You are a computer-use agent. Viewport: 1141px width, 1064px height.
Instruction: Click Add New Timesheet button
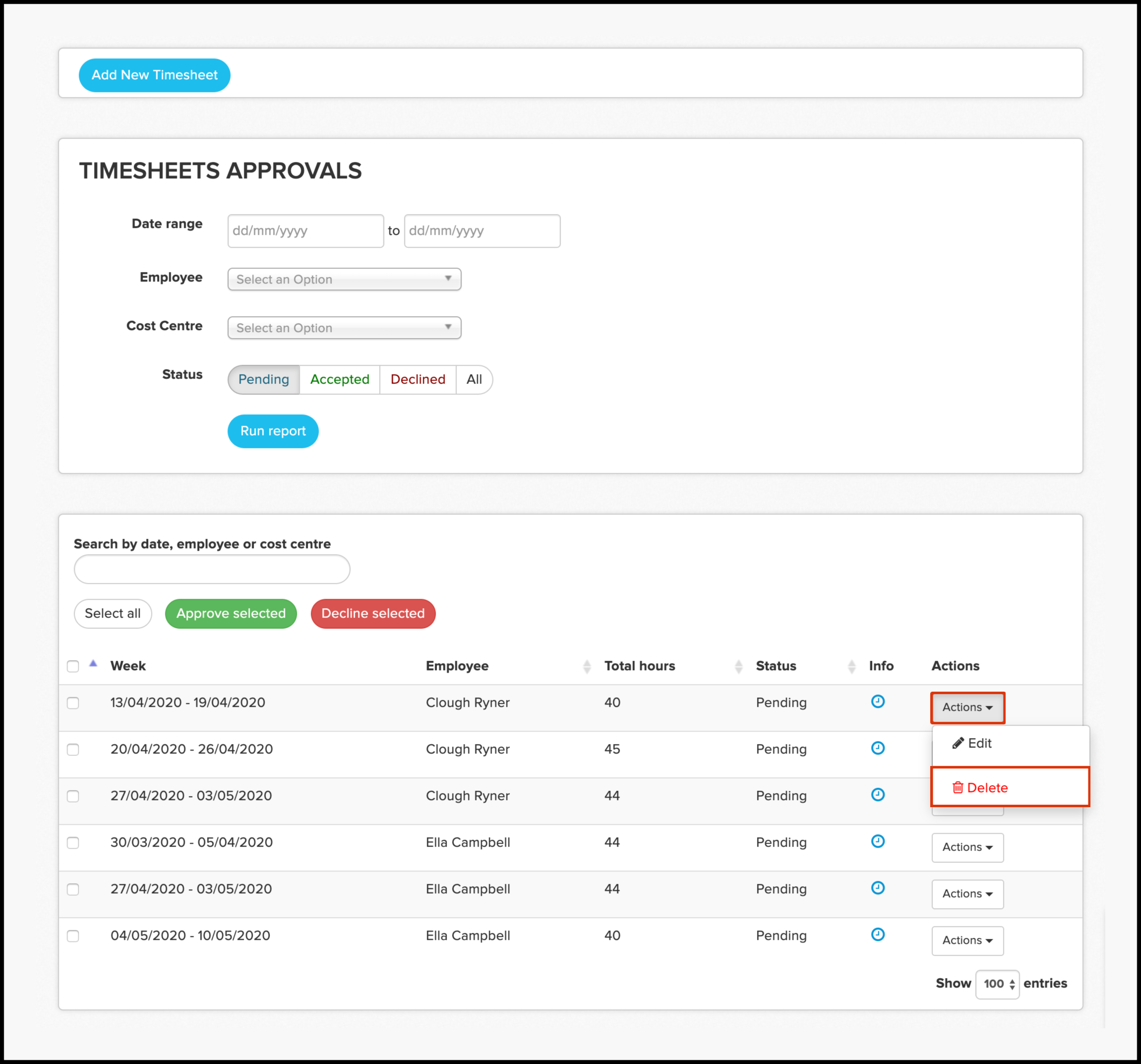[x=154, y=75]
